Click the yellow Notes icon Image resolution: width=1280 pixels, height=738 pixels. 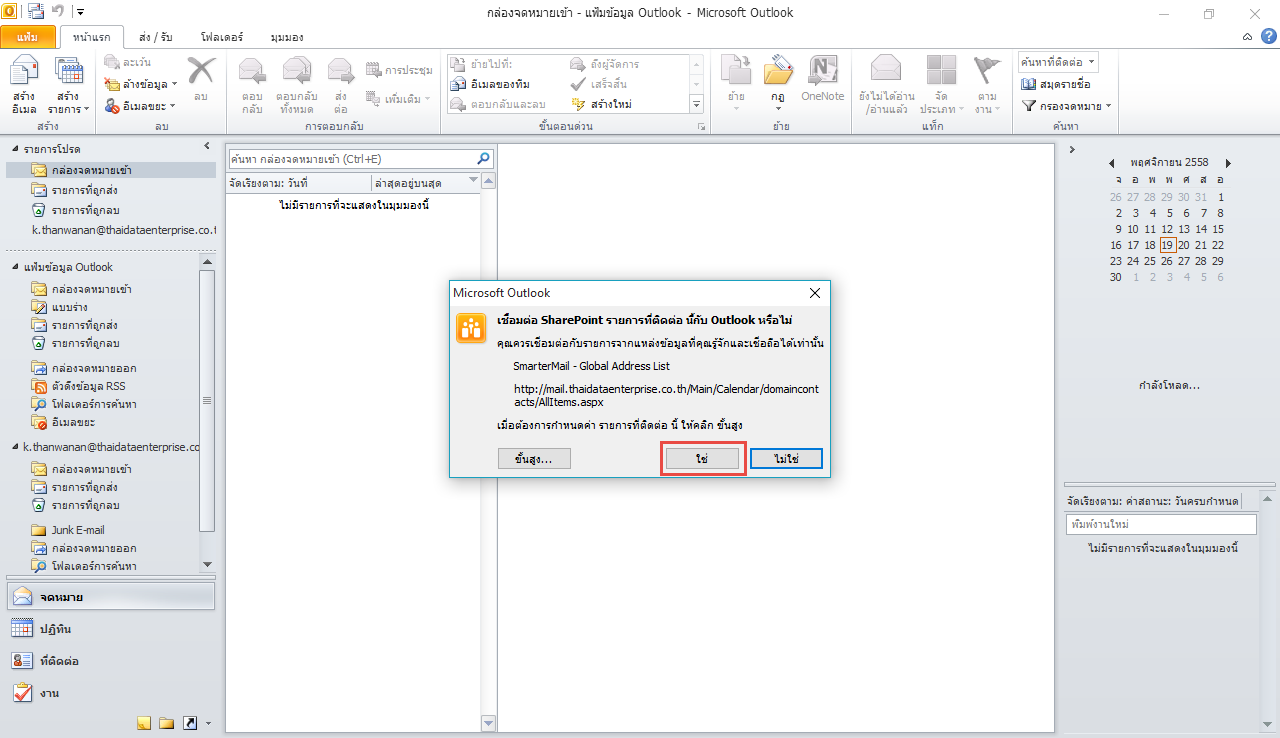[144, 722]
